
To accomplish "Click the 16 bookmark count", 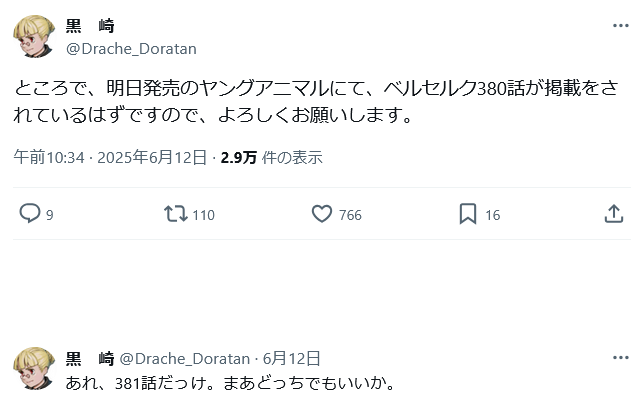I will [492, 214].
